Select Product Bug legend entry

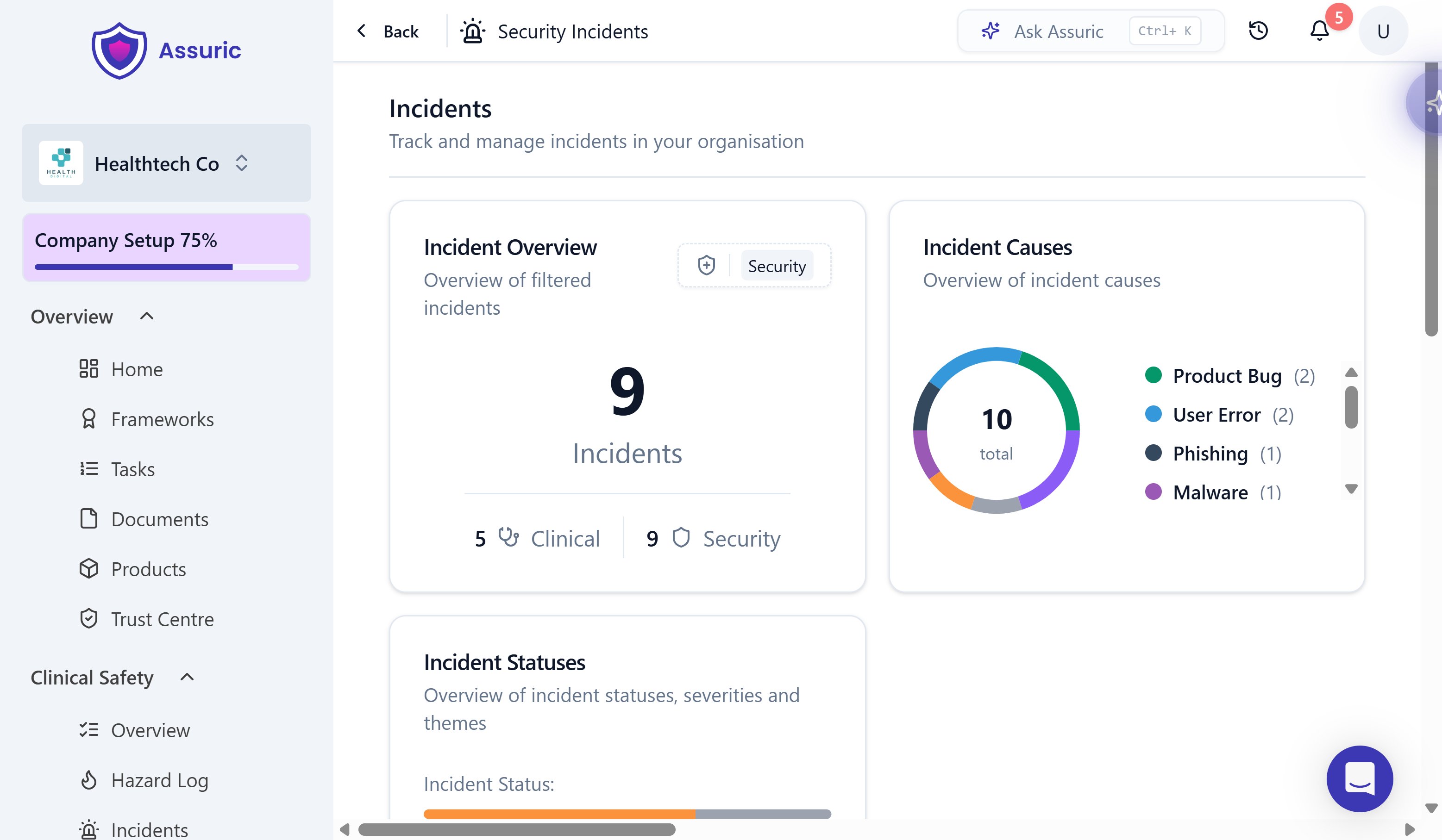click(x=1230, y=376)
